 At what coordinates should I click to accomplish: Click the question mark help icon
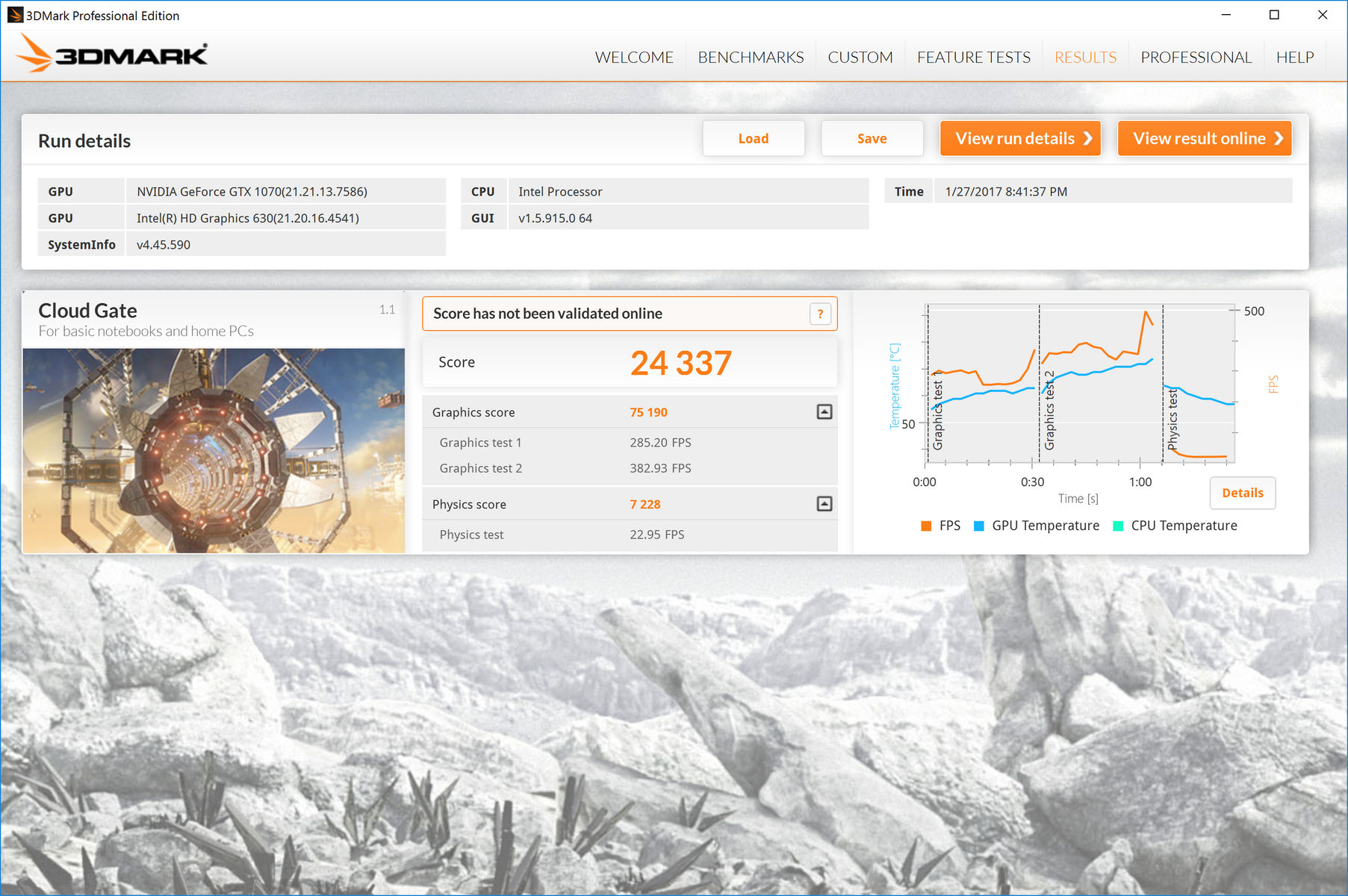(x=820, y=314)
